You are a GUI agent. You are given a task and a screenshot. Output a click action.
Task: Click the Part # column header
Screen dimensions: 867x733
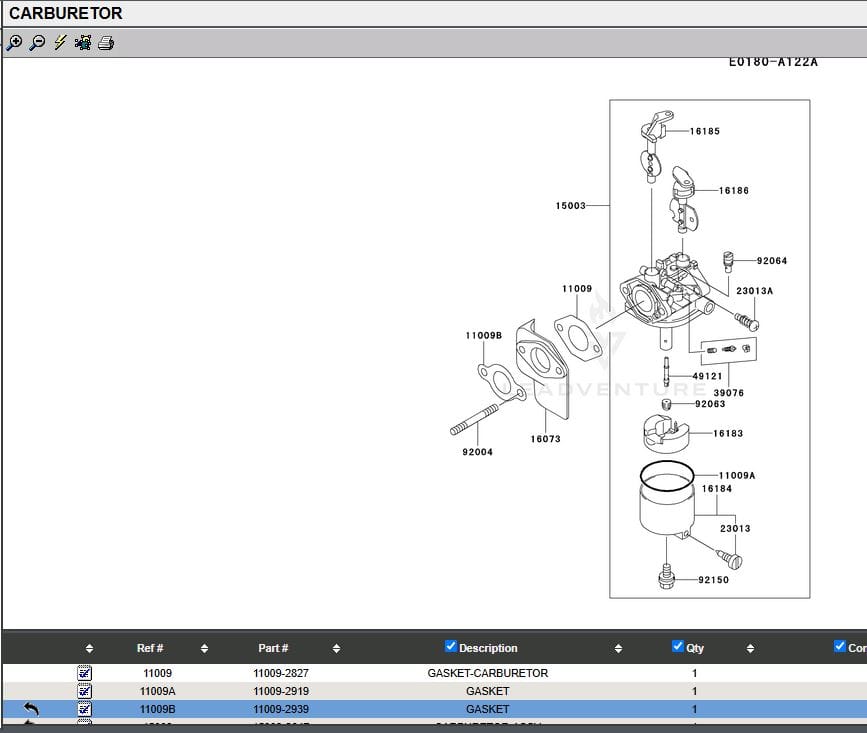coord(273,648)
